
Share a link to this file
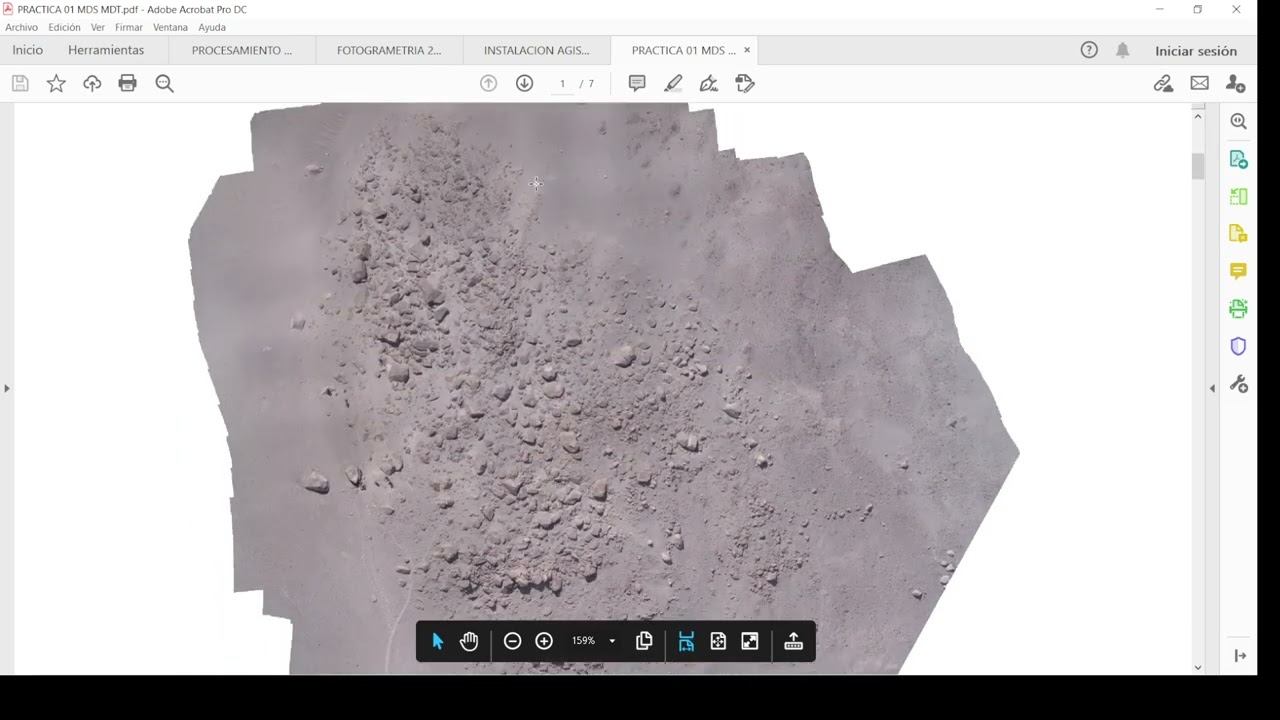coord(1163,83)
